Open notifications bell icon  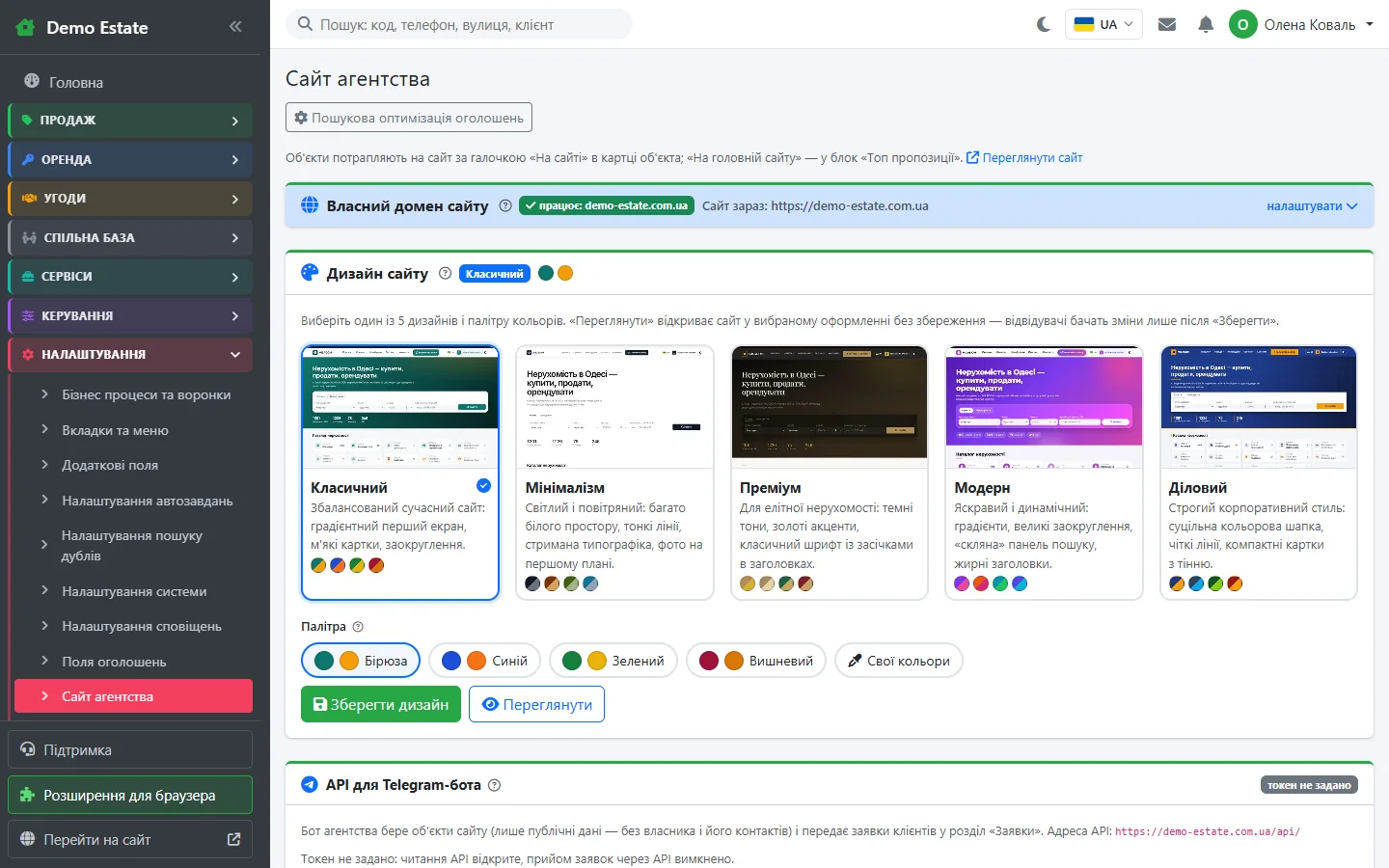pyautogui.click(x=1206, y=25)
